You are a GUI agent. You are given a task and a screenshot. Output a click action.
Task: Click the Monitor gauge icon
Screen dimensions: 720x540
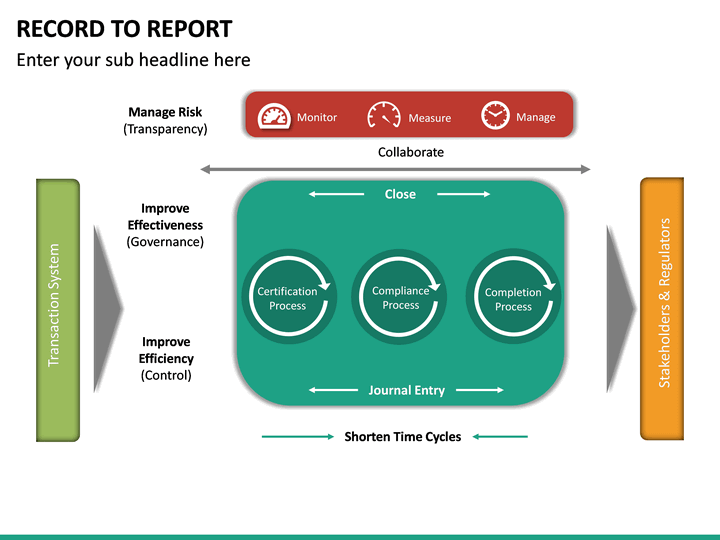(x=273, y=116)
